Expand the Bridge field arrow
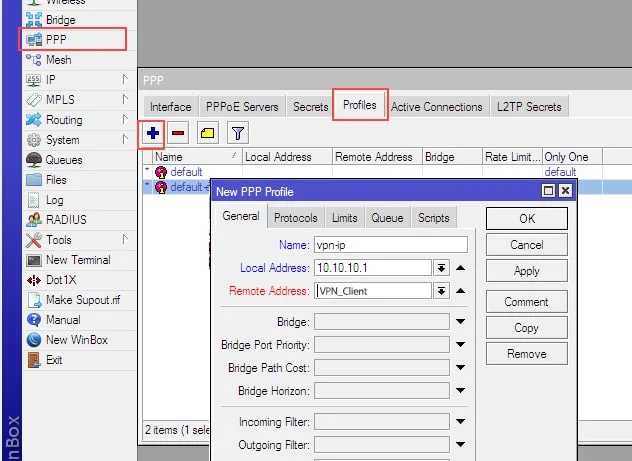Image resolution: width=632 pixels, height=461 pixels. coord(460,321)
